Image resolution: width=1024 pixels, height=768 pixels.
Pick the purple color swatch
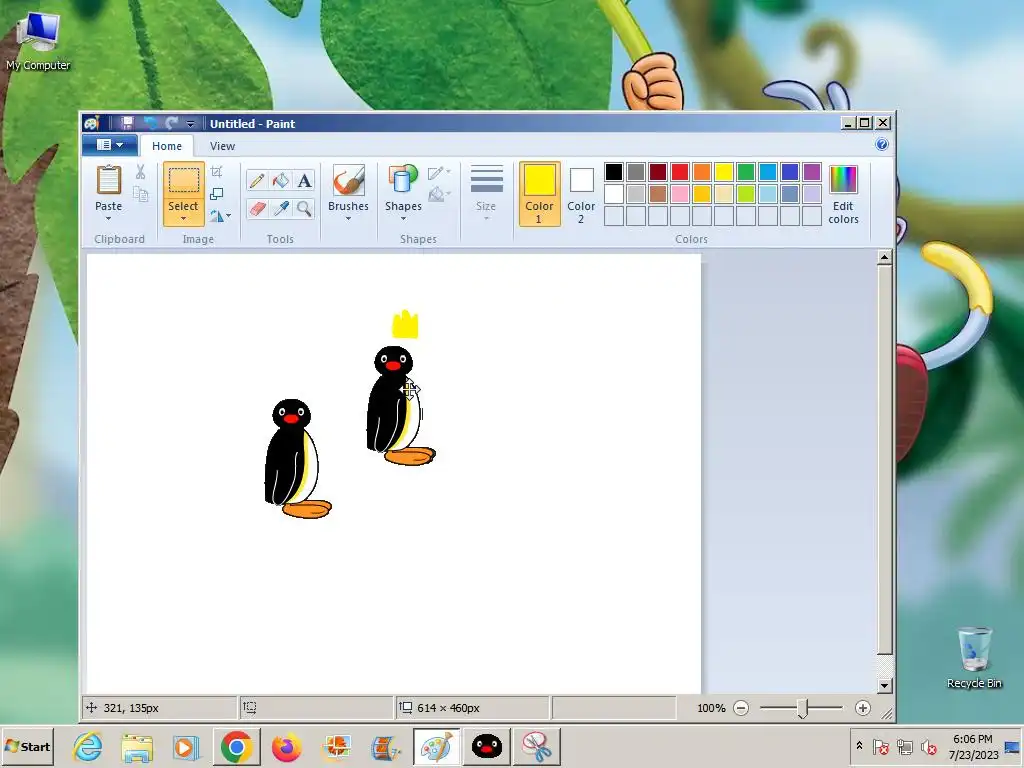811,172
